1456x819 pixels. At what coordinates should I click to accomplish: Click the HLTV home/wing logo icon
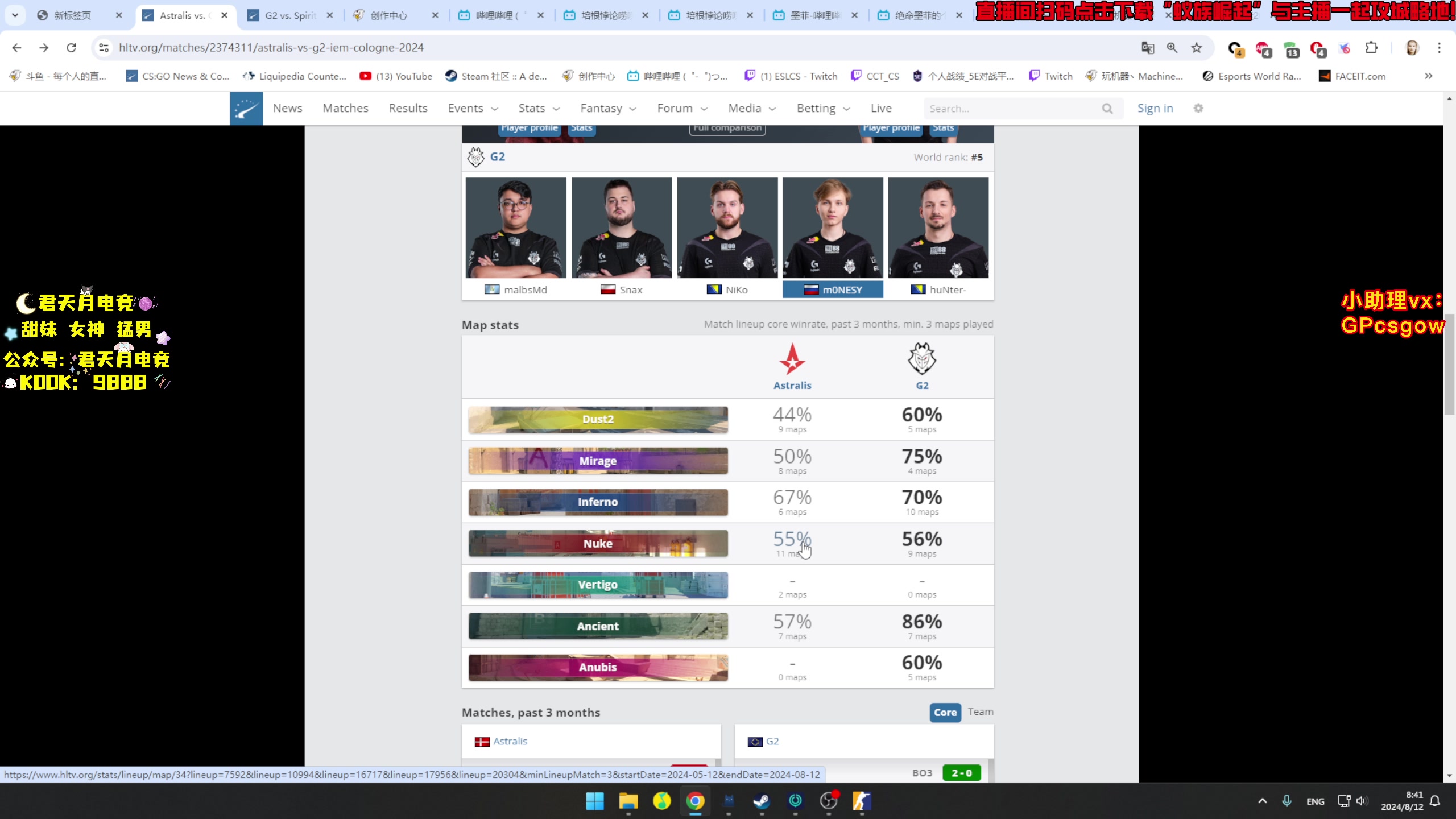click(246, 107)
